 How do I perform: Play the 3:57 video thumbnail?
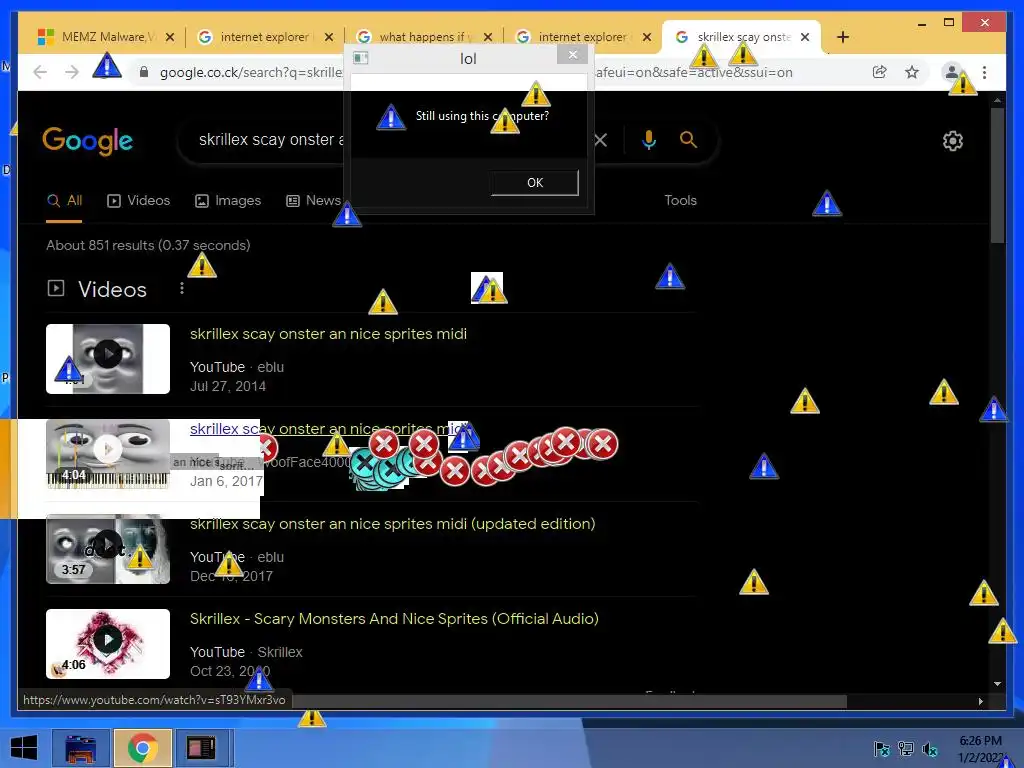[108, 549]
